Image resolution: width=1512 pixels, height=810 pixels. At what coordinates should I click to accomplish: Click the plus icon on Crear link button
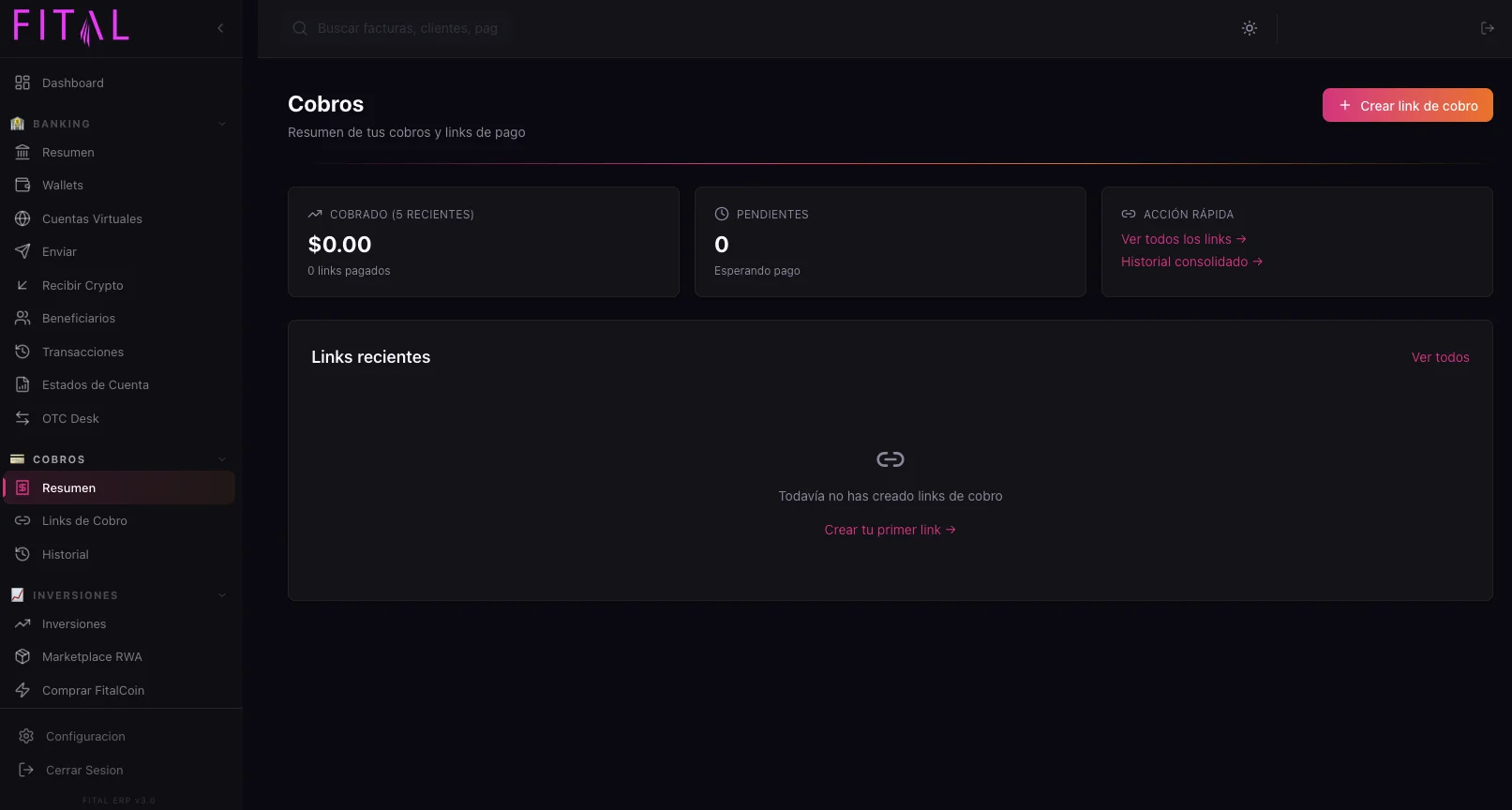(1345, 105)
